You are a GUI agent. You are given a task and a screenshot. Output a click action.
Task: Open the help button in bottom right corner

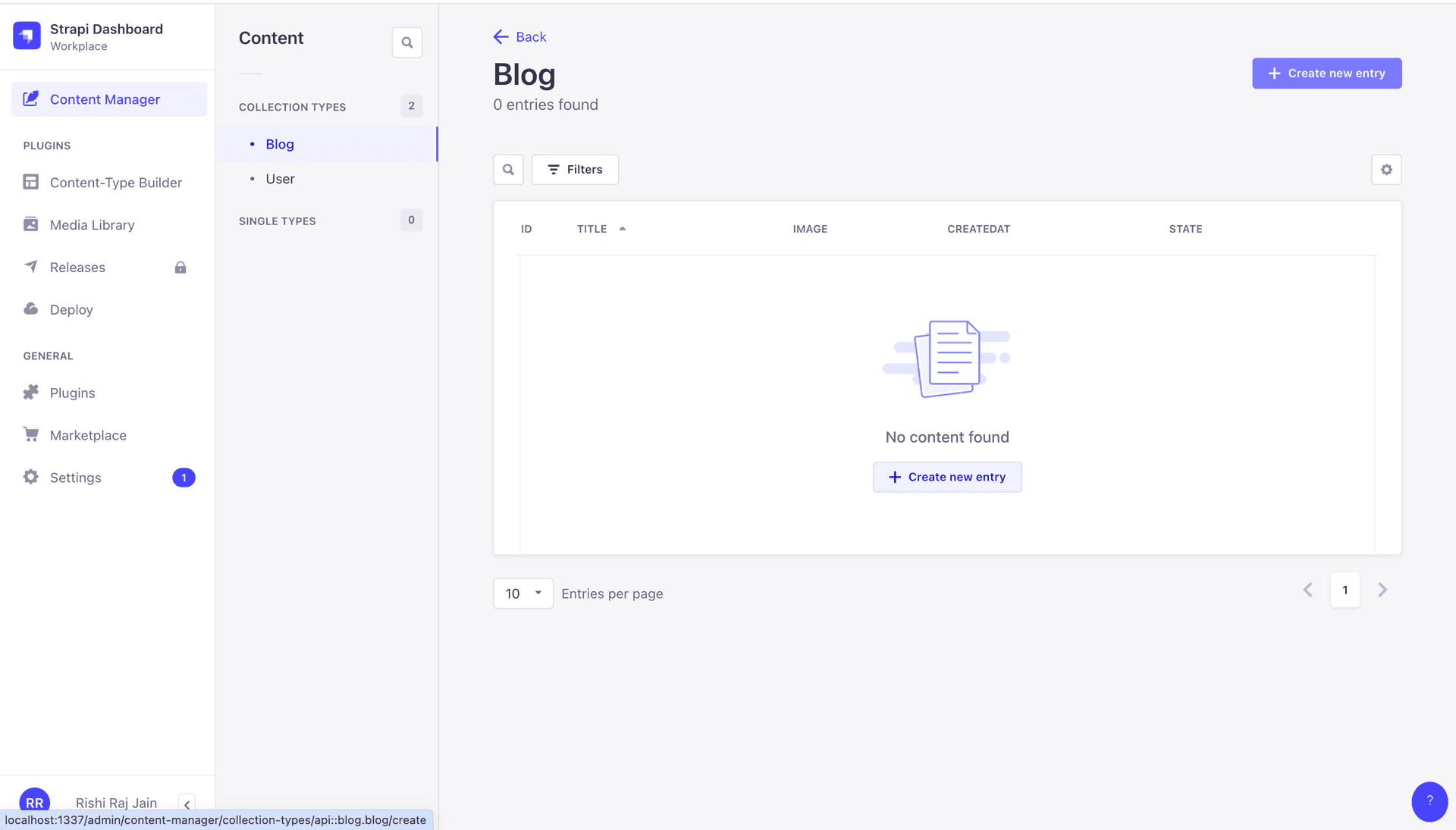coord(1430,801)
